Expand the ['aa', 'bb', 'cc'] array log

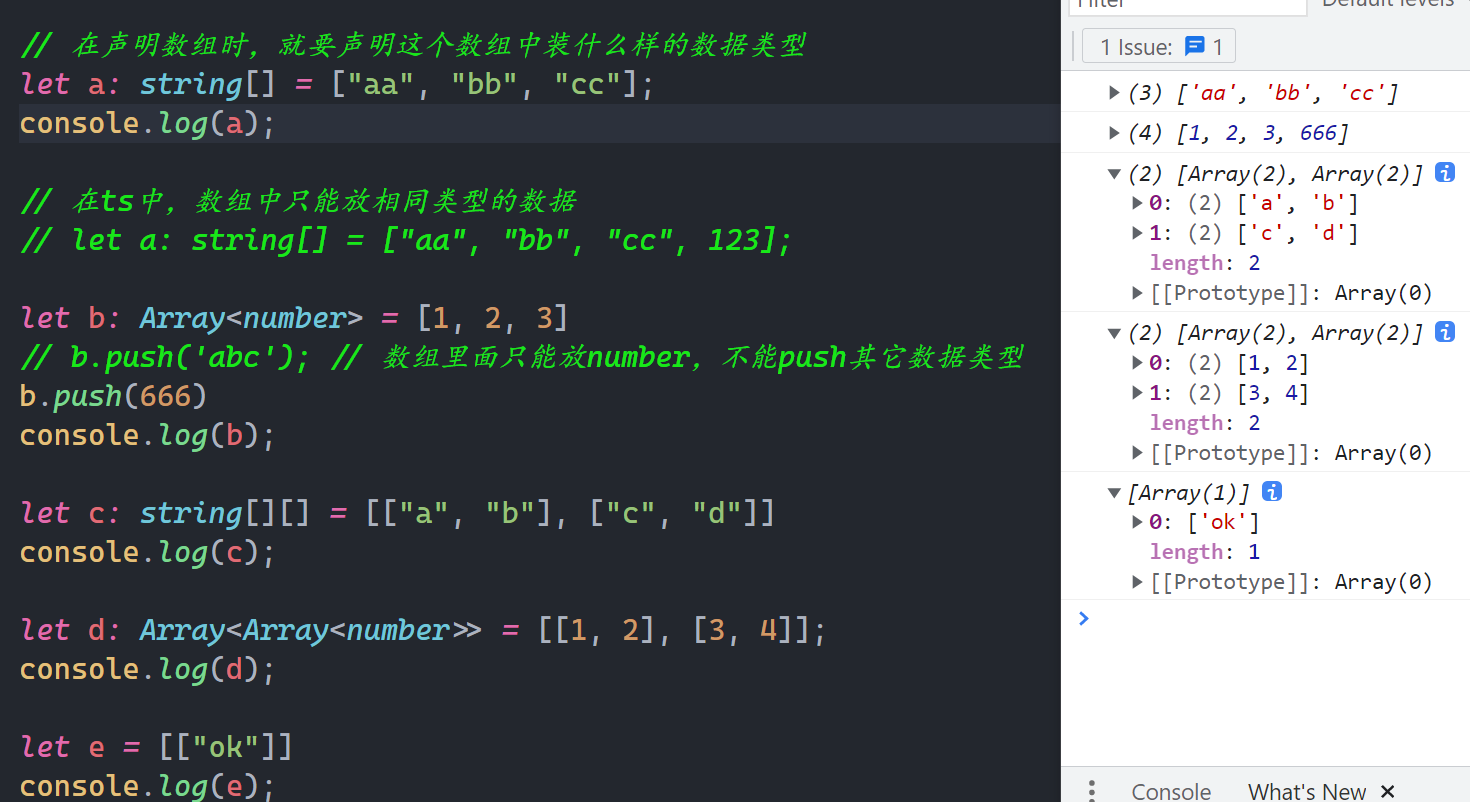[1114, 93]
